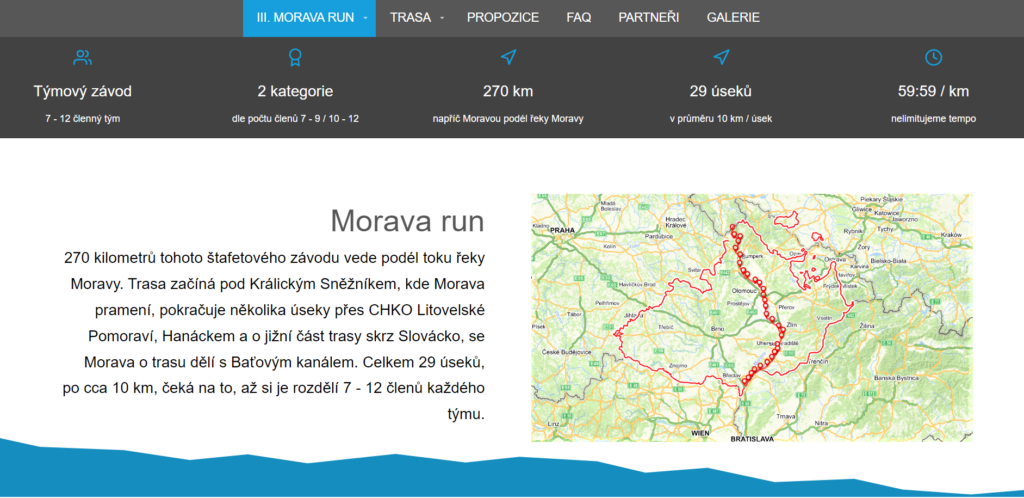Image resolution: width=1024 pixels, height=498 pixels.
Task: Click the Týmový závod heading
Action: (x=82, y=91)
